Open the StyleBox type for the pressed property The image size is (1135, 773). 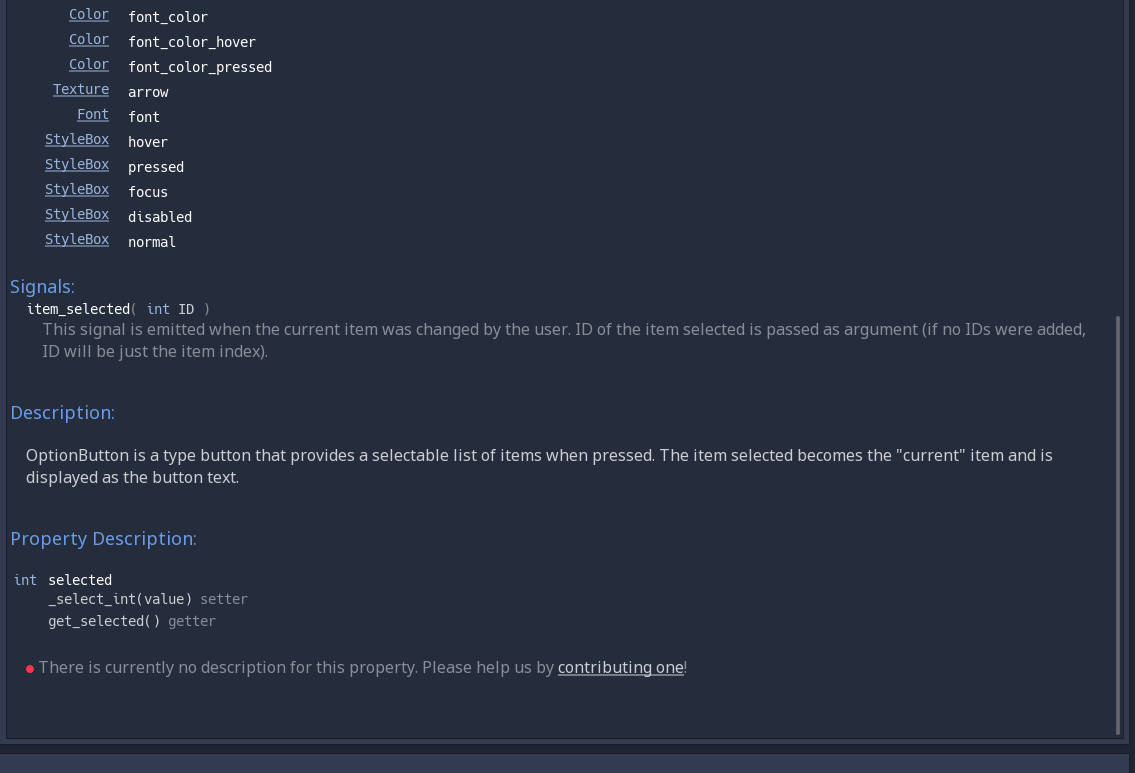click(77, 164)
